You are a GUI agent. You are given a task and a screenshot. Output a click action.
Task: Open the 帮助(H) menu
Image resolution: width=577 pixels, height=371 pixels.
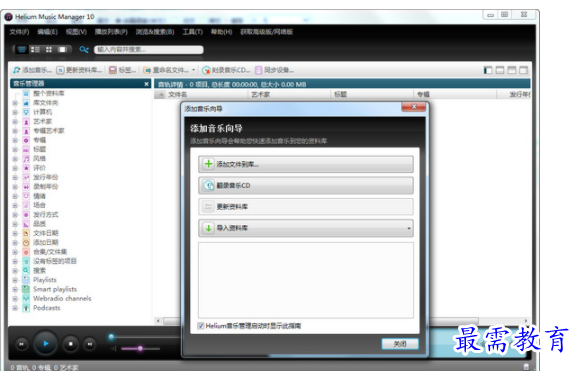pyautogui.click(x=221, y=32)
